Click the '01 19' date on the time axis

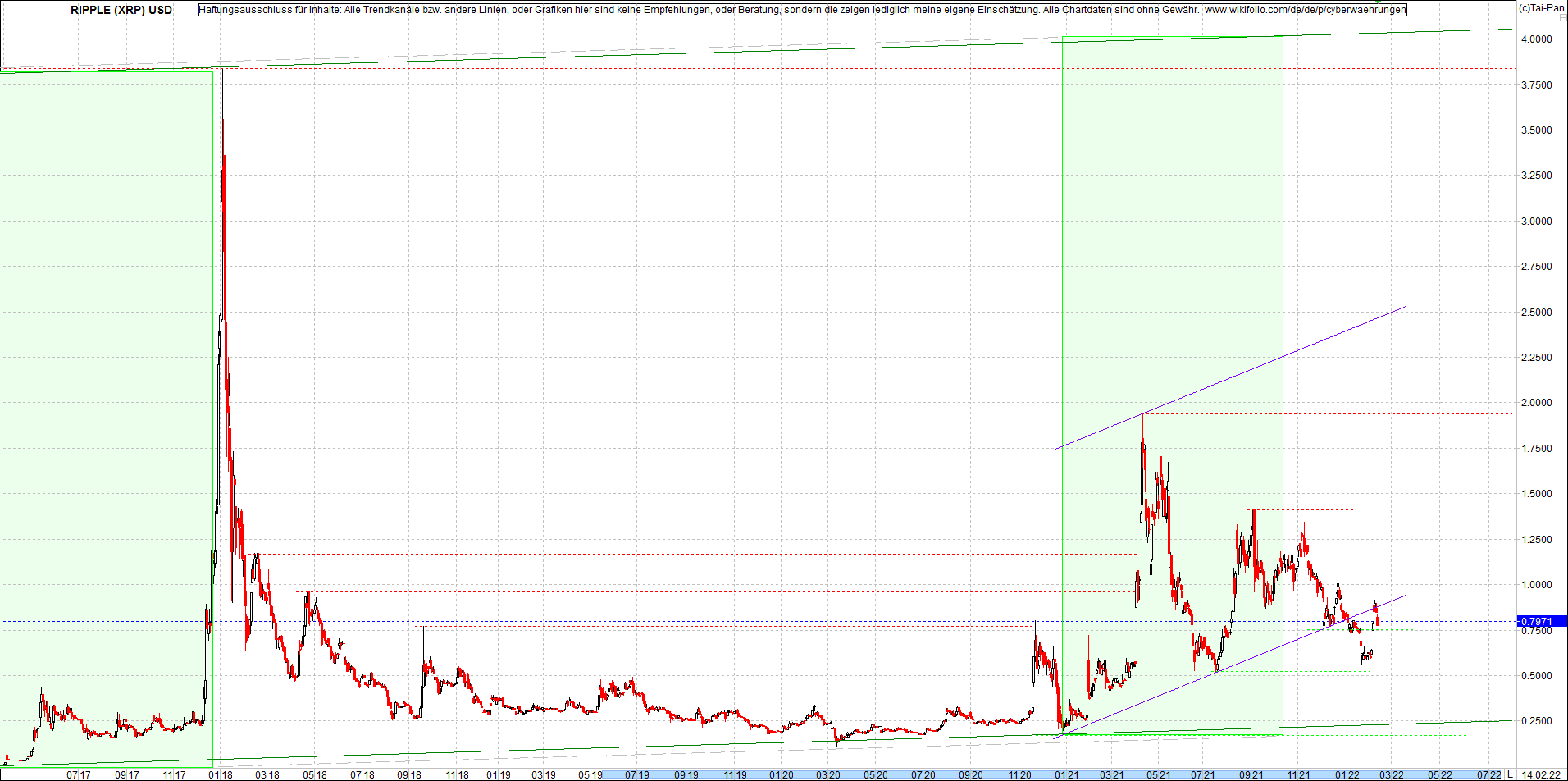point(499,774)
